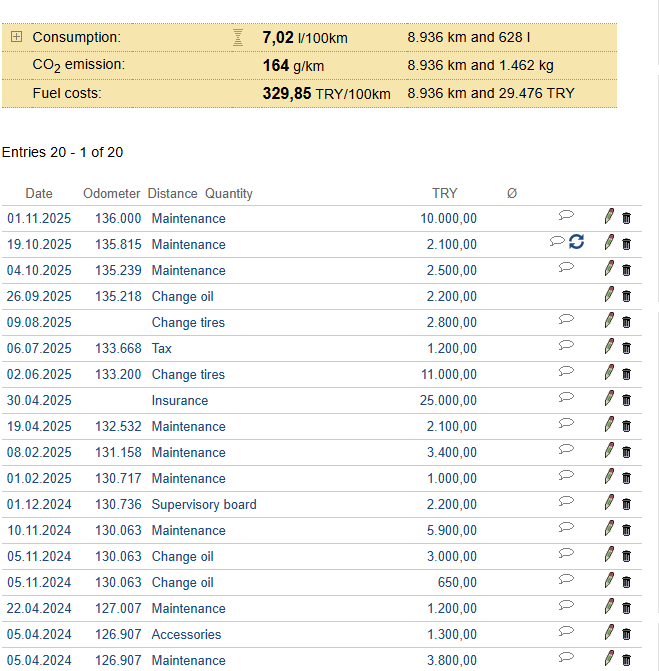Click the Odometer column header

[111, 193]
